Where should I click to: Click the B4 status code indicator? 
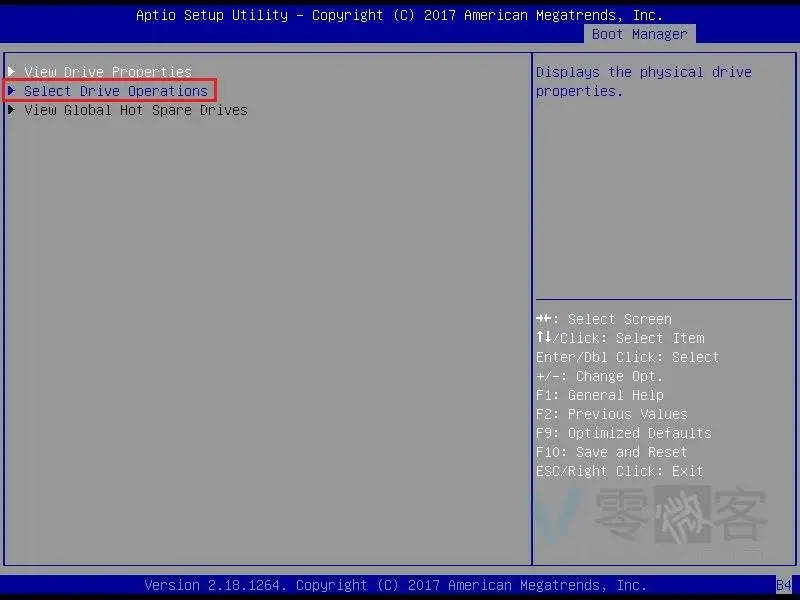click(783, 585)
